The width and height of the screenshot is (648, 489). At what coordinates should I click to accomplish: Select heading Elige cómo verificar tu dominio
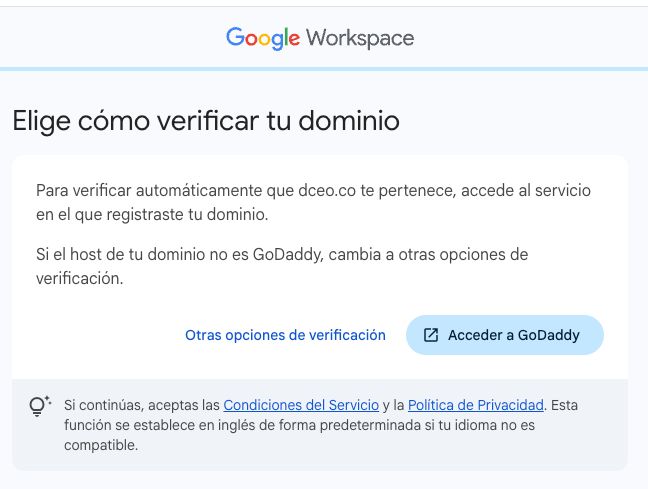(x=206, y=121)
